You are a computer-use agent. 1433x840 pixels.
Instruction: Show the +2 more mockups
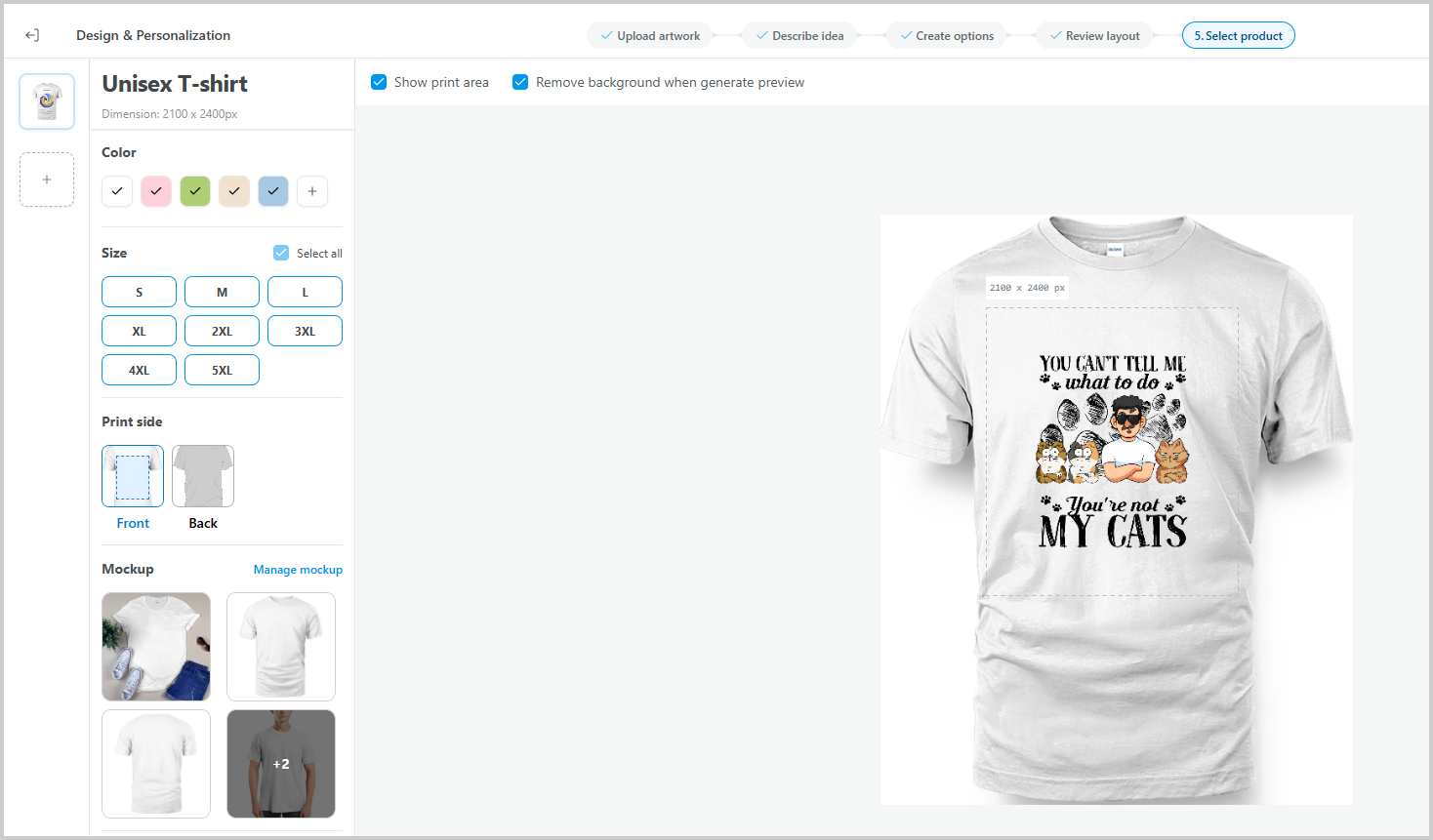tap(281, 764)
